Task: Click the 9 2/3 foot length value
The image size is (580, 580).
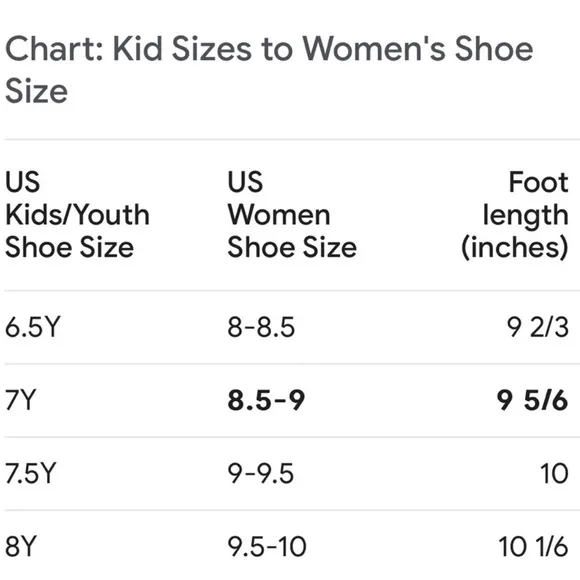Action: [537, 327]
